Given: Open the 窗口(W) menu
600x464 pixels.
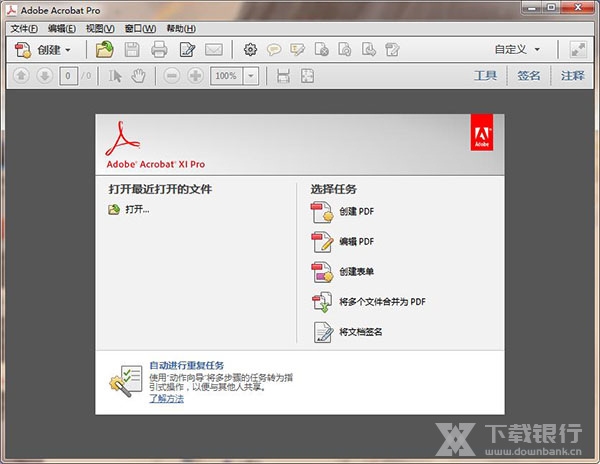Looking at the screenshot, I should coord(140,29).
